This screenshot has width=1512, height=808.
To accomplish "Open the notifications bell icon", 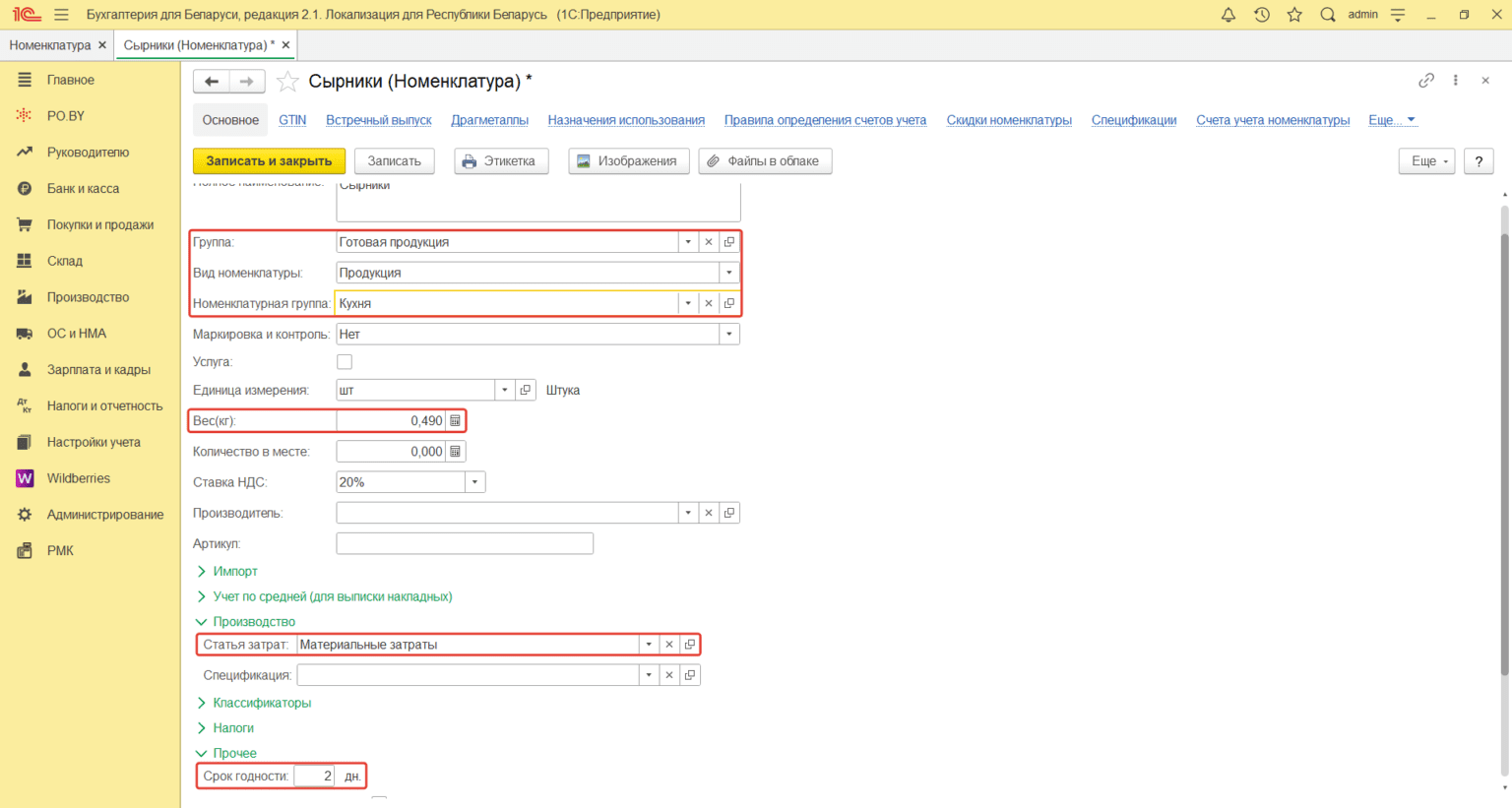I will [1228, 15].
